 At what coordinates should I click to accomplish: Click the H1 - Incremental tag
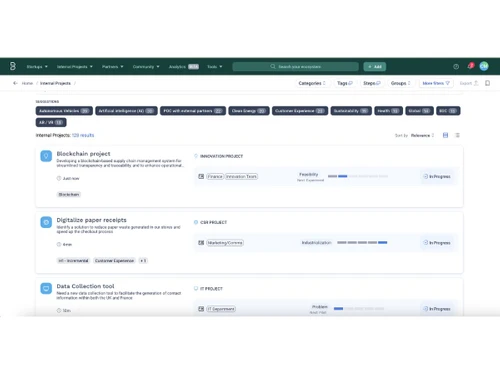coord(73,261)
